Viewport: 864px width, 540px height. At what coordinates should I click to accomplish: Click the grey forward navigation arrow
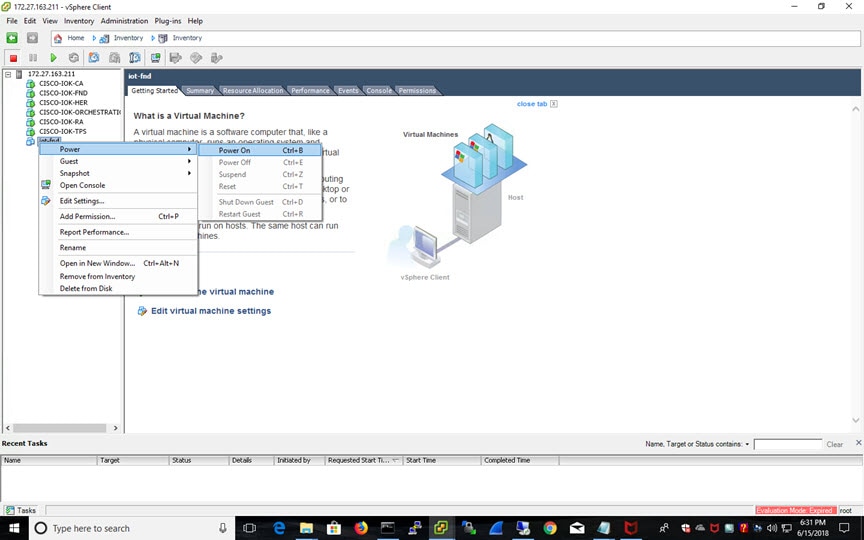point(33,37)
